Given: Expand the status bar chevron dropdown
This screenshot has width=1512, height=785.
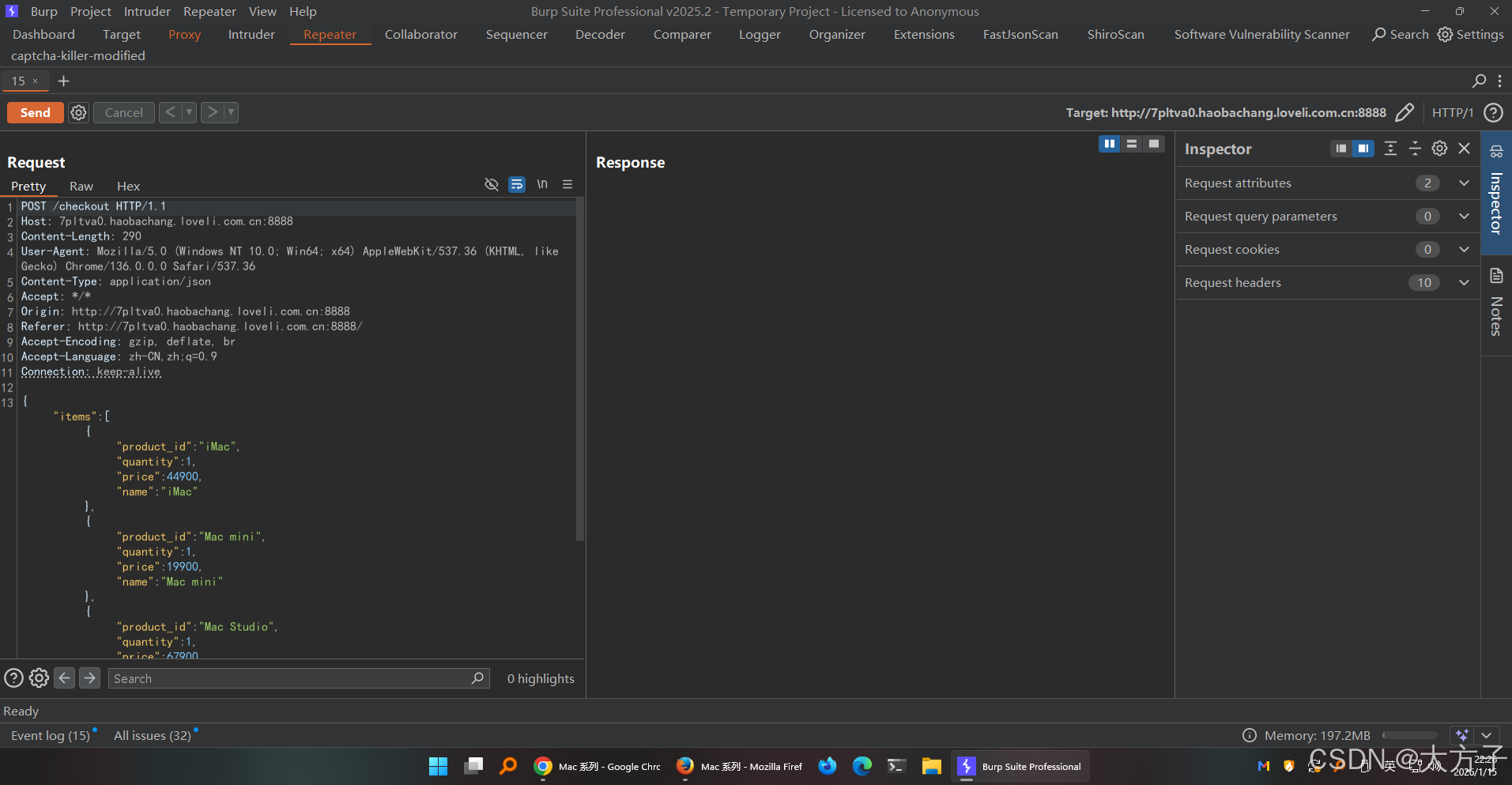Looking at the screenshot, I should coord(1486,736).
